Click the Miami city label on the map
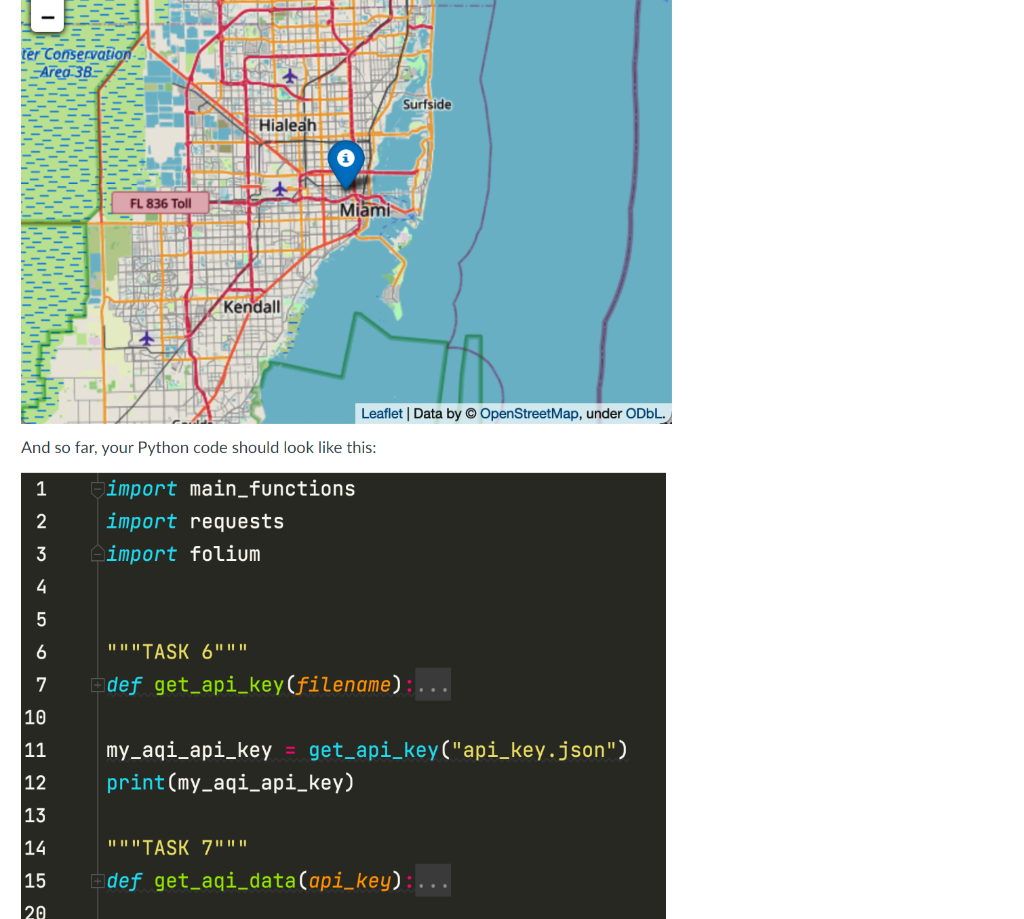Screen dimensions: 1024x919 click(x=366, y=209)
